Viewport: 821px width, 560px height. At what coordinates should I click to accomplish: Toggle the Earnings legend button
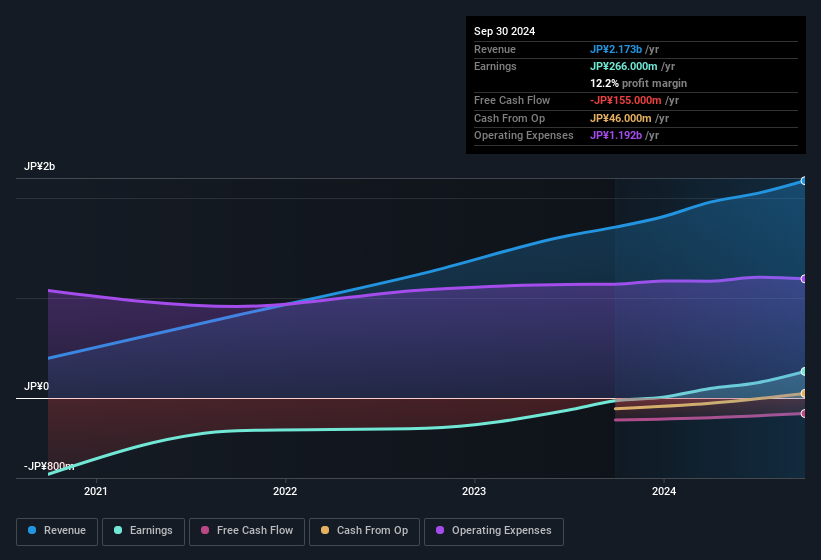(143, 531)
